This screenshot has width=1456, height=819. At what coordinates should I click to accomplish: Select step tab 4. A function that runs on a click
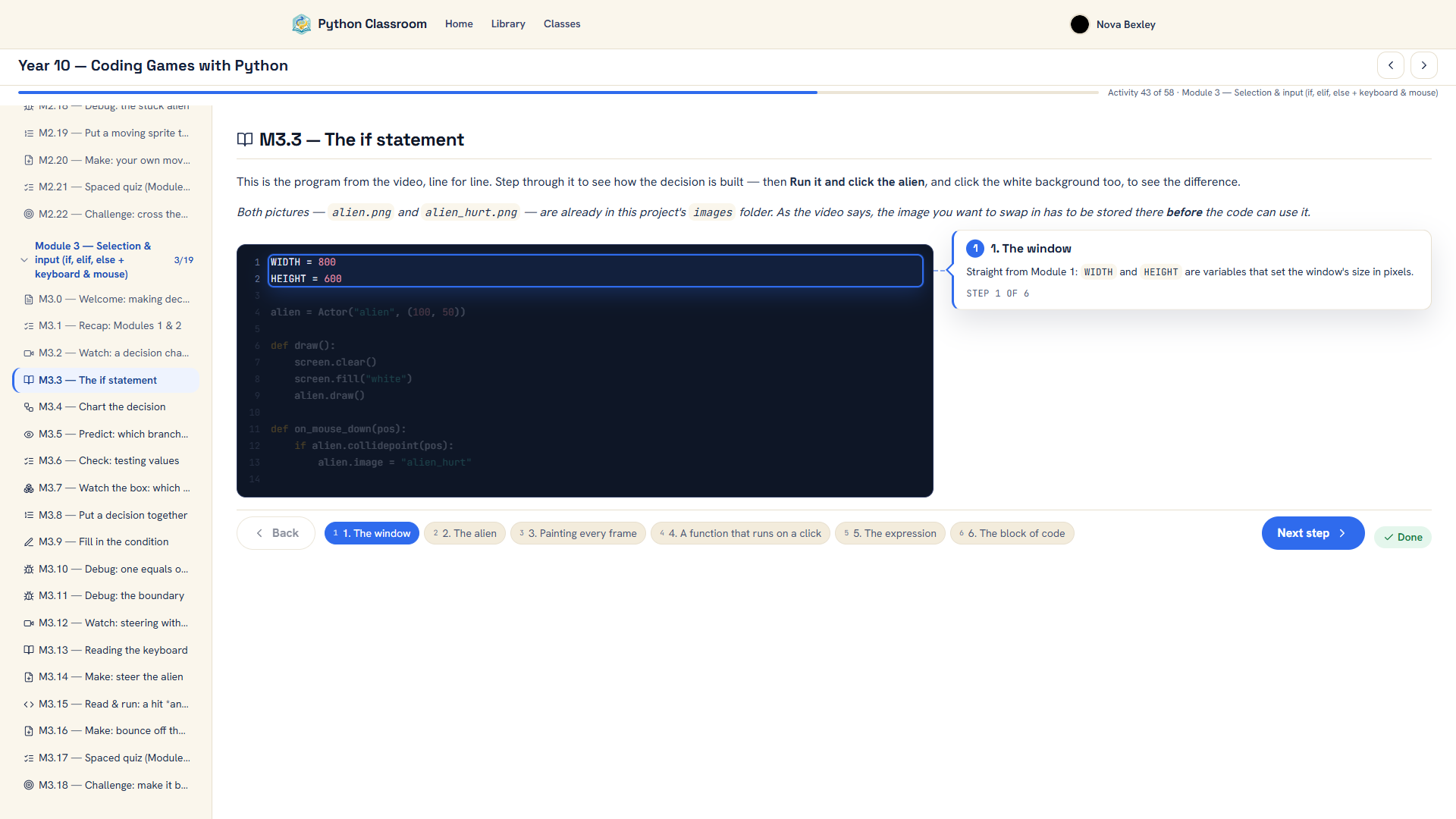pyautogui.click(x=740, y=533)
